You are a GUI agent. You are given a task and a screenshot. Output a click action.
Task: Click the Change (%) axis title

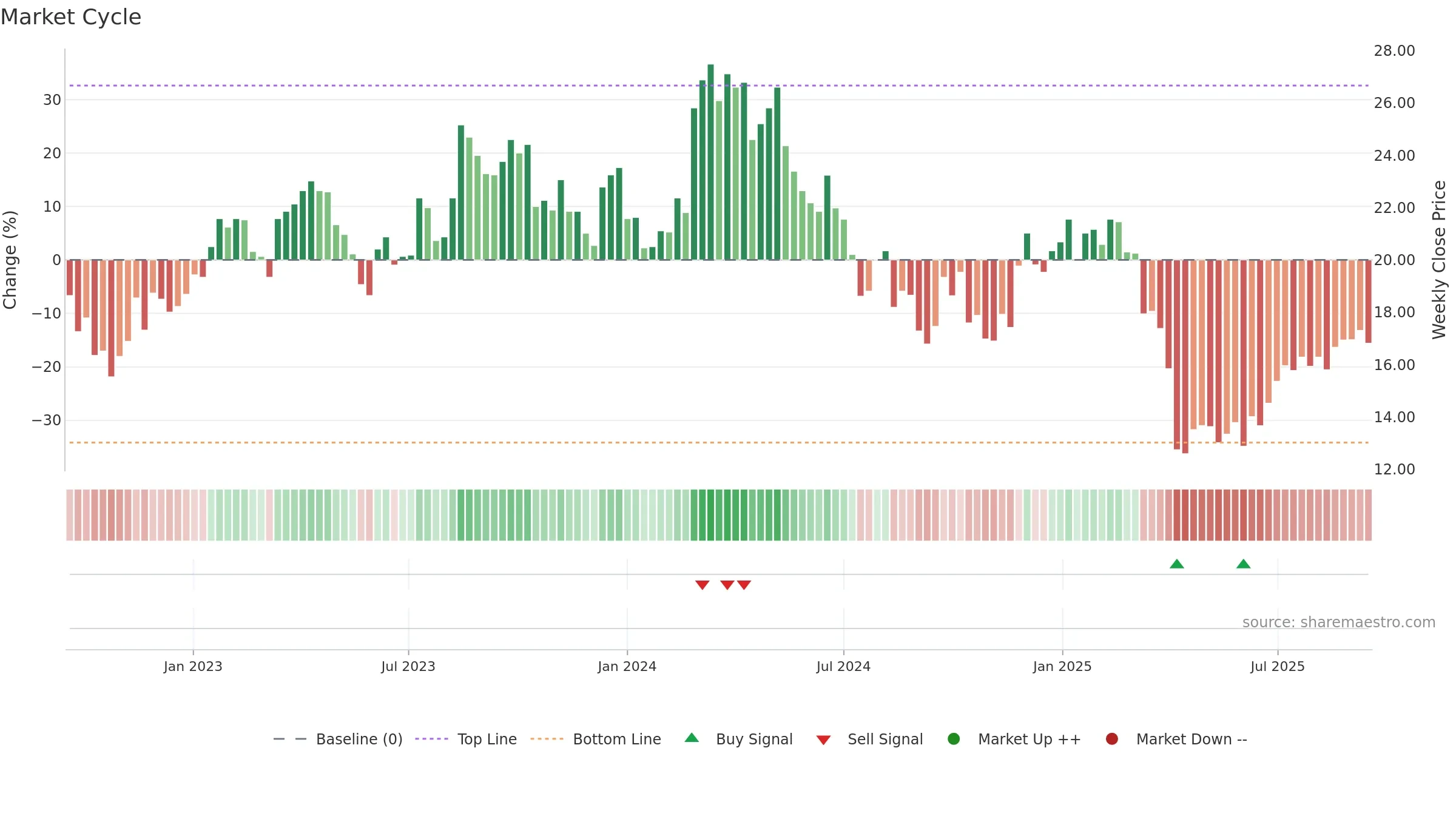pyautogui.click(x=10, y=260)
